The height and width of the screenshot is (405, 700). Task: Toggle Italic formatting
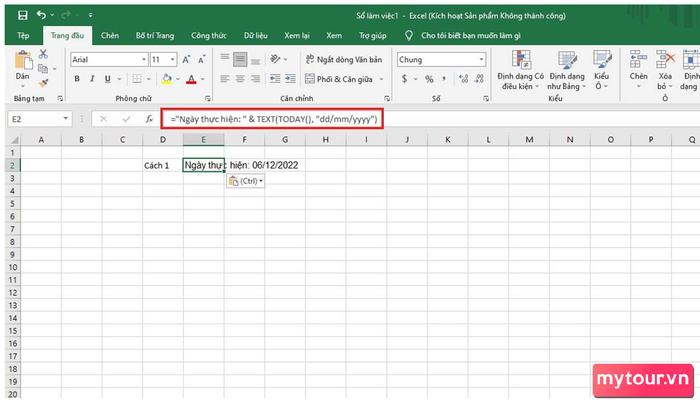pyautogui.click(x=92, y=79)
